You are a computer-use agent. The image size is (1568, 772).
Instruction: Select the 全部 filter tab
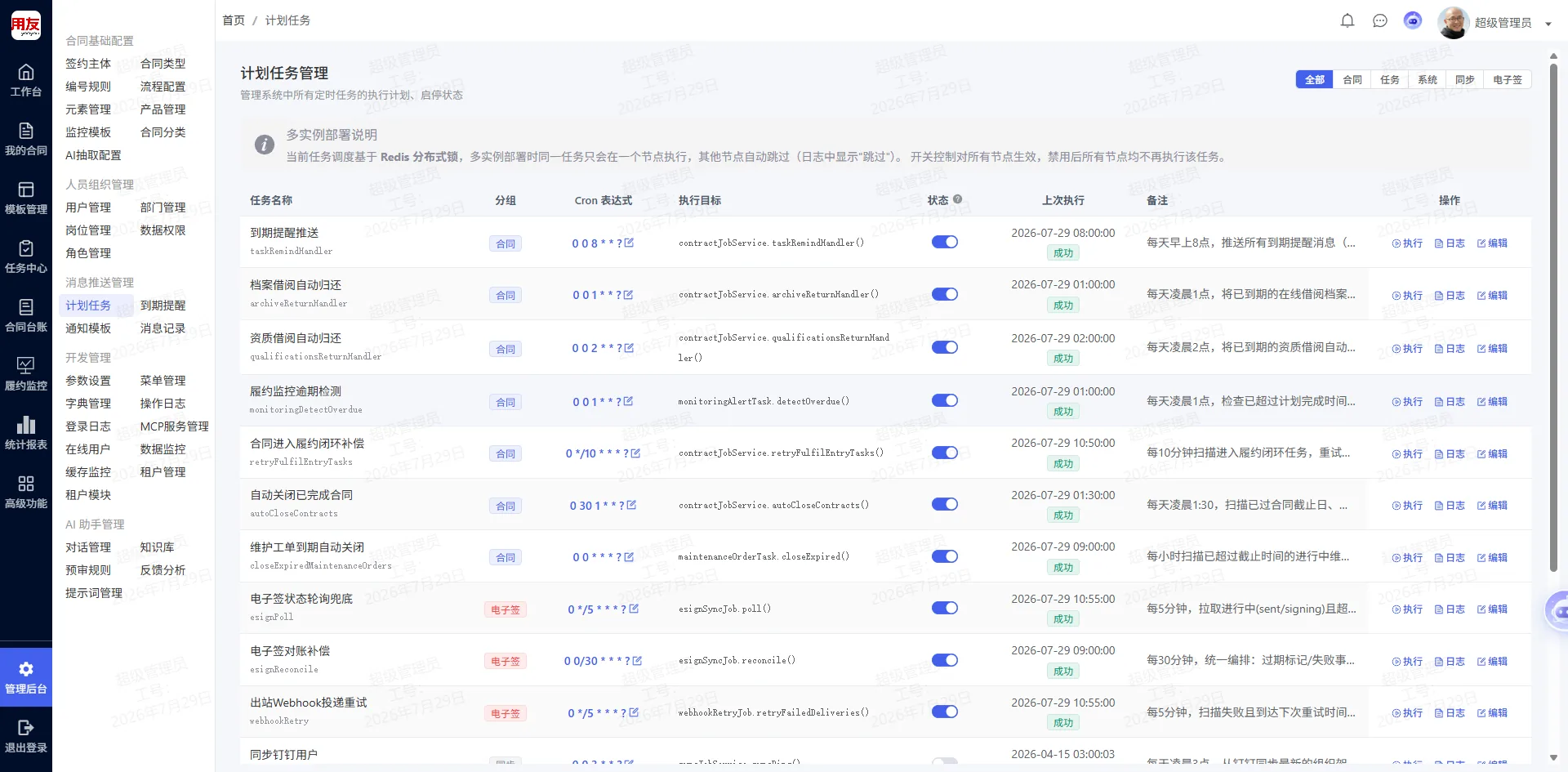point(1314,79)
